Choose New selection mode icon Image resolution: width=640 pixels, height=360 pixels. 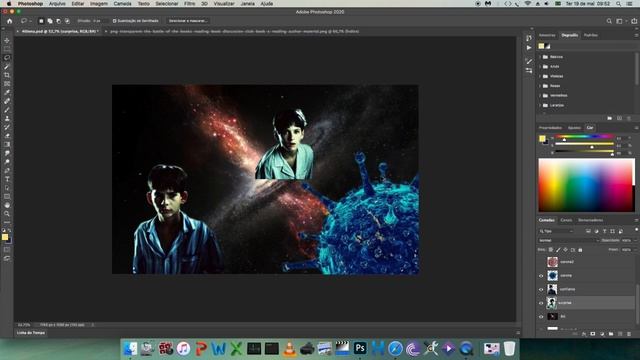point(41,21)
